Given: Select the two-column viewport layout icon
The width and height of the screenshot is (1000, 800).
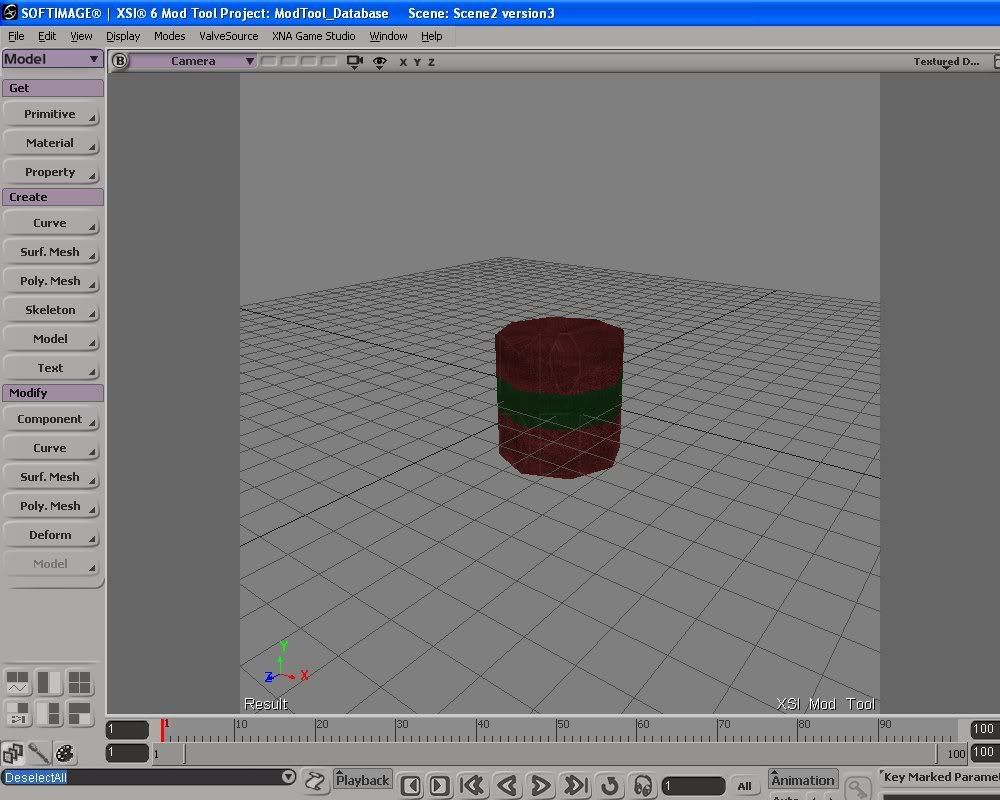Looking at the screenshot, I should pos(48,682).
